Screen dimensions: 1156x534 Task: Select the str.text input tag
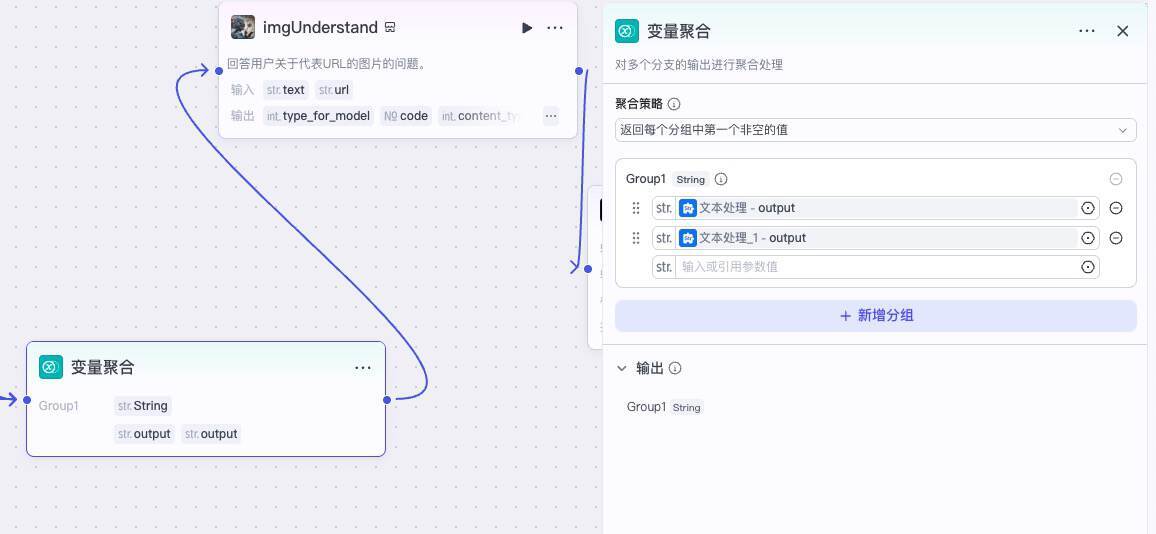285,90
